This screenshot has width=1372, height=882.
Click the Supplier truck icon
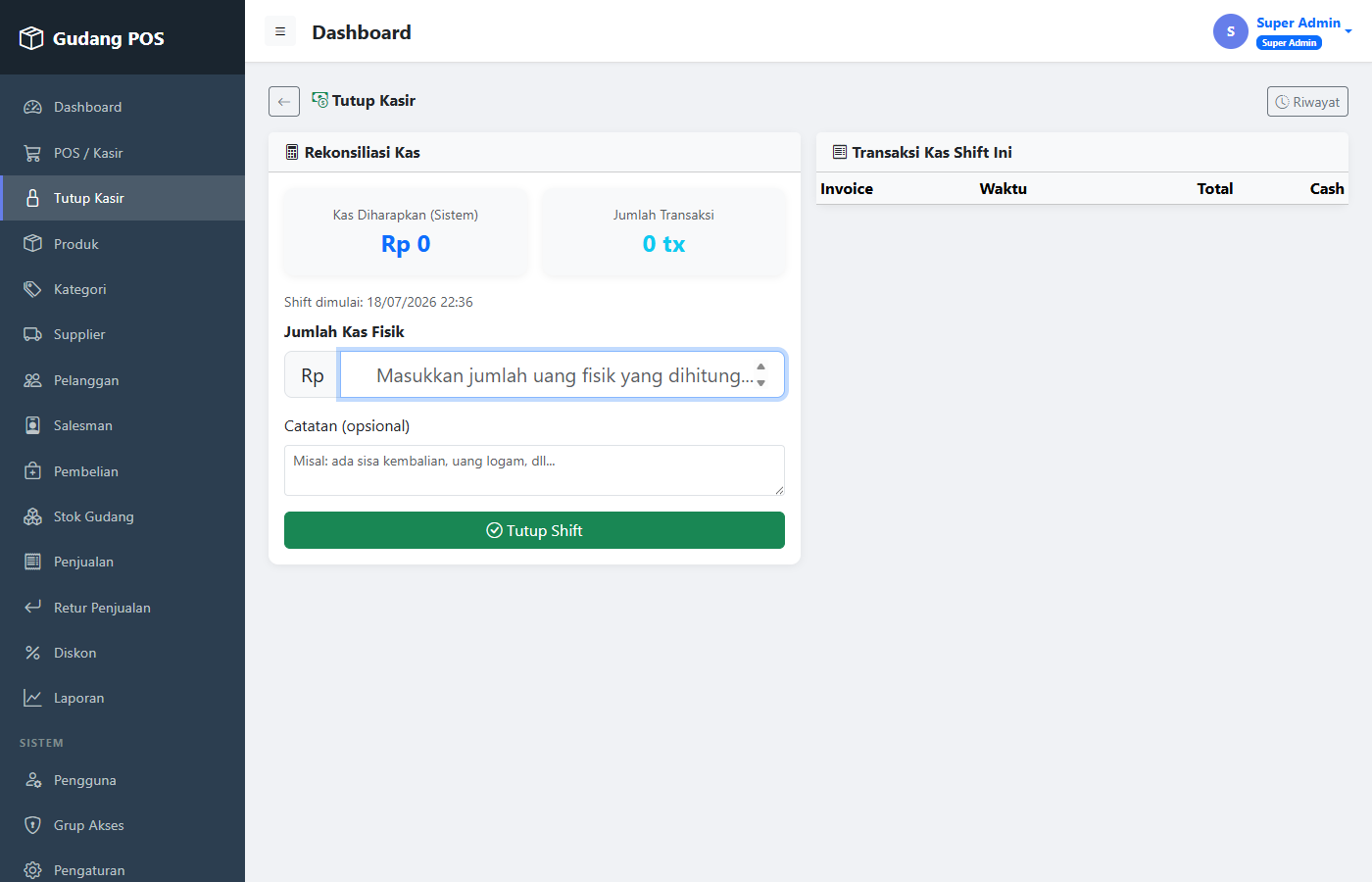click(32, 334)
